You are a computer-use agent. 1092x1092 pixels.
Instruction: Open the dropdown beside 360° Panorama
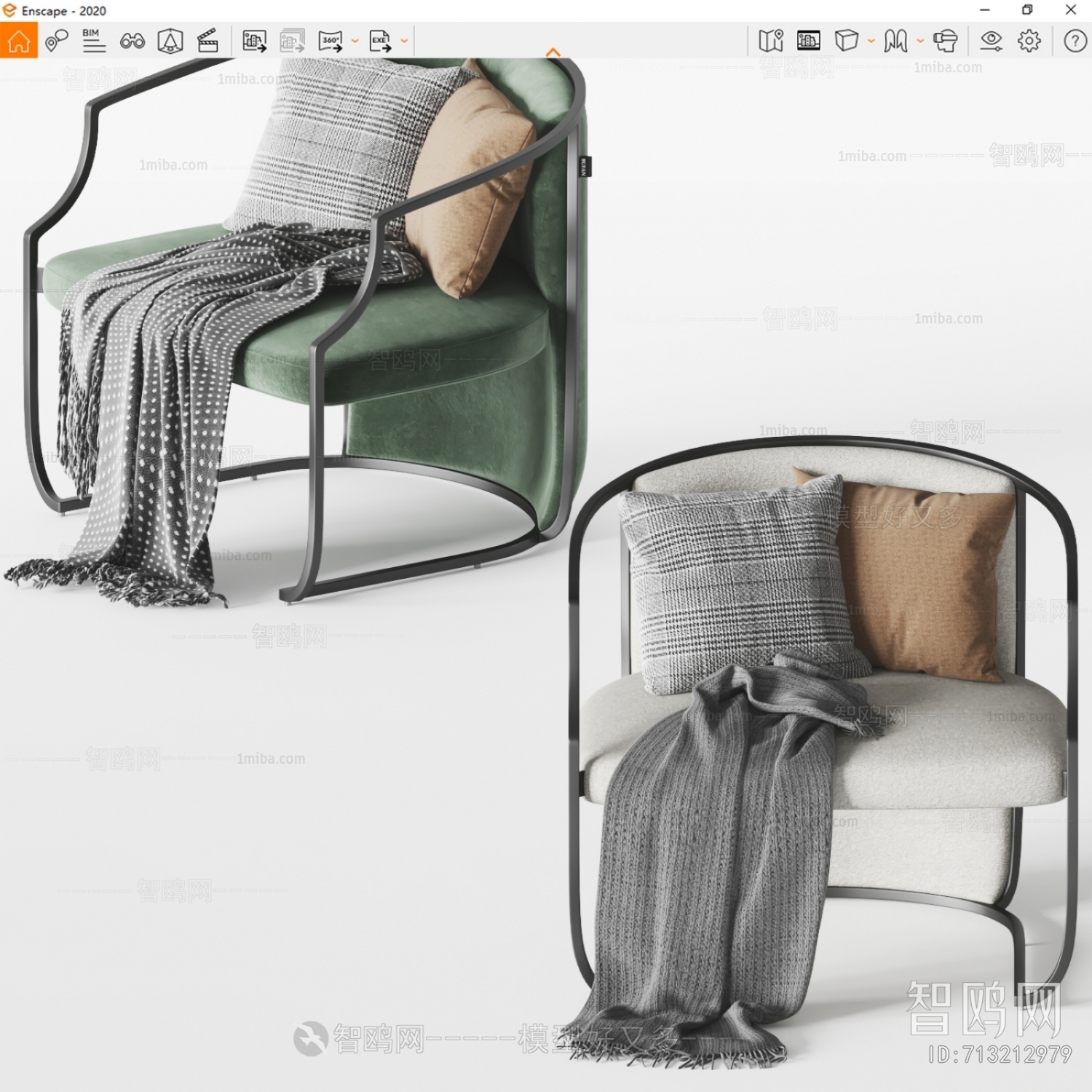point(355,41)
